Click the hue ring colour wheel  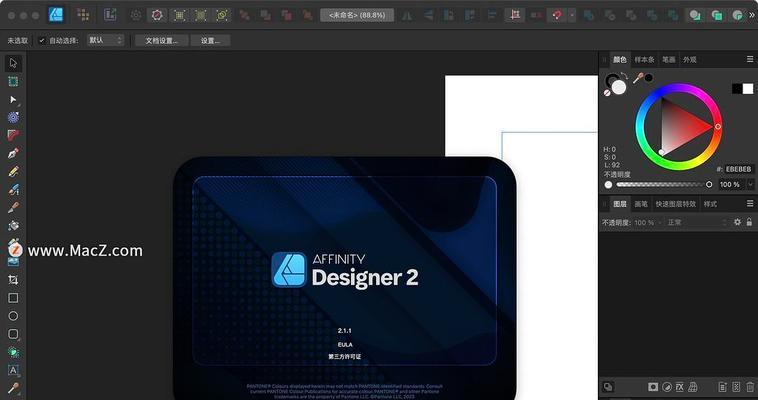click(678, 127)
